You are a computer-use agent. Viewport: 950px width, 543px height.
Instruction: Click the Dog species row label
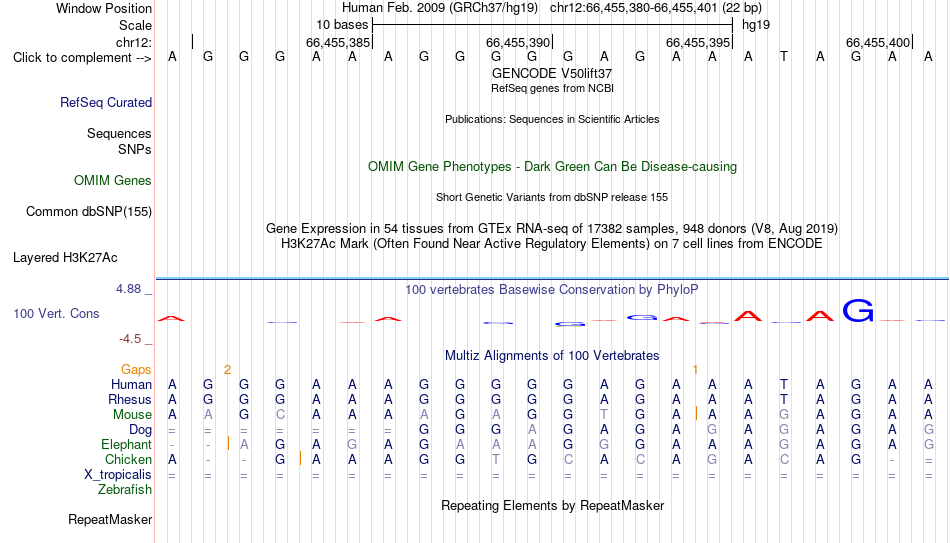141,430
